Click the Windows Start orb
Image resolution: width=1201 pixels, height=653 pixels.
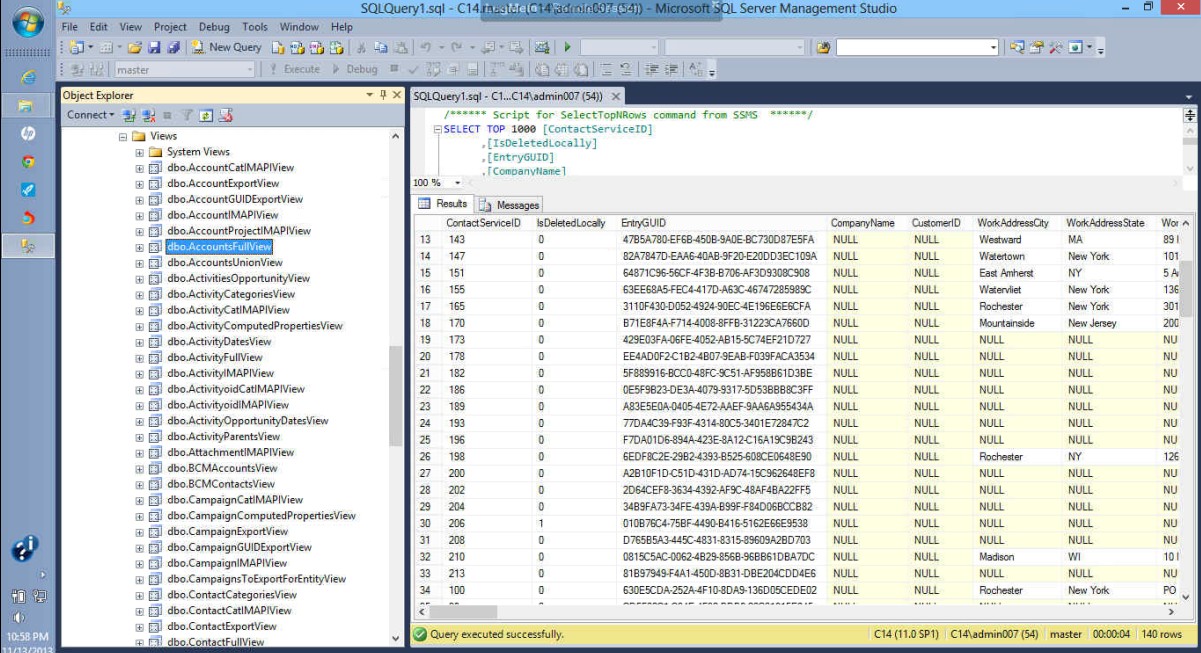[28, 22]
